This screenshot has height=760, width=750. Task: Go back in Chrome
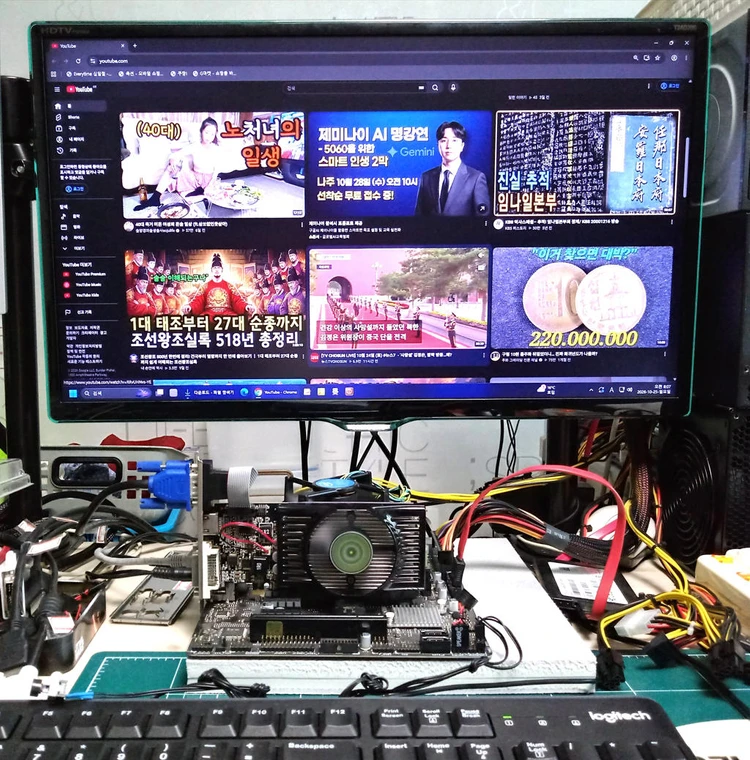(x=54, y=61)
